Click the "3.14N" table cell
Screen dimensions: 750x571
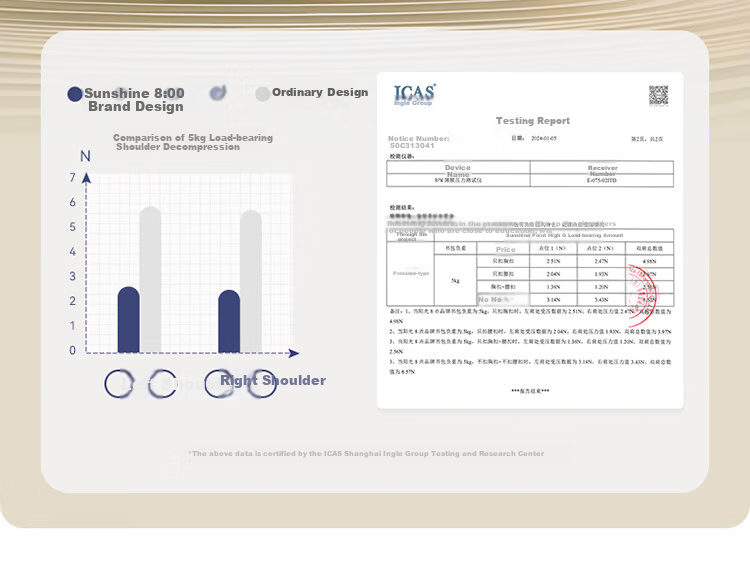tap(553, 299)
